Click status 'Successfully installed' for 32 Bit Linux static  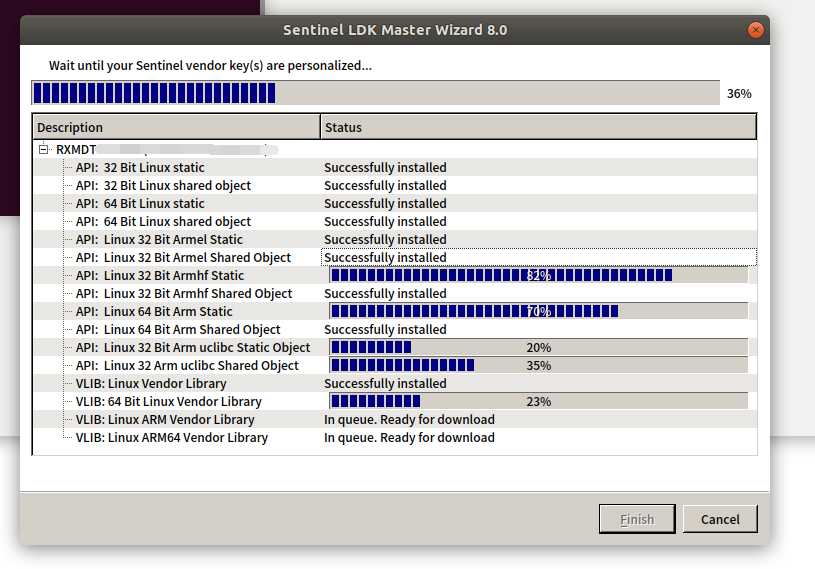point(385,167)
